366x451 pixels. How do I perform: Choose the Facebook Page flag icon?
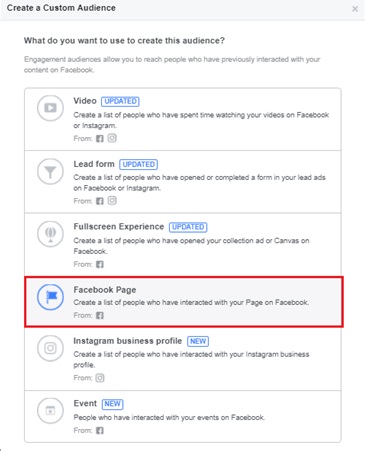tap(50, 297)
